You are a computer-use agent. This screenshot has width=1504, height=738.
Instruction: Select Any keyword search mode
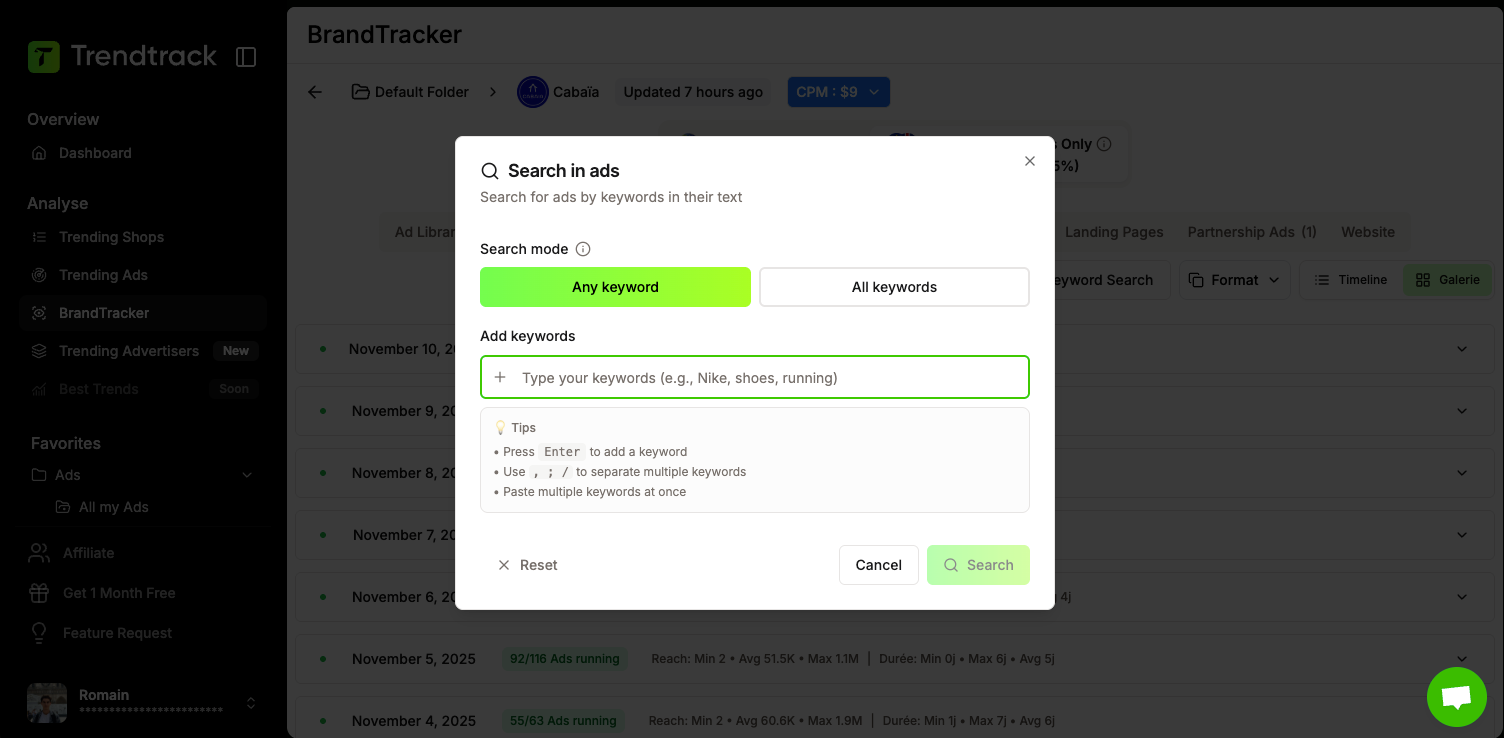[x=615, y=287]
